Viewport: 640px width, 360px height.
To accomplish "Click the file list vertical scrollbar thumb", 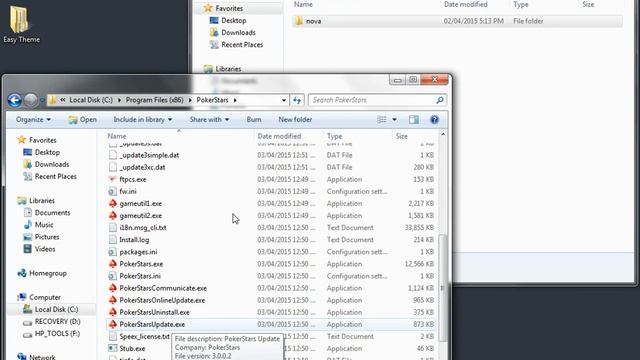I will pos(442,288).
